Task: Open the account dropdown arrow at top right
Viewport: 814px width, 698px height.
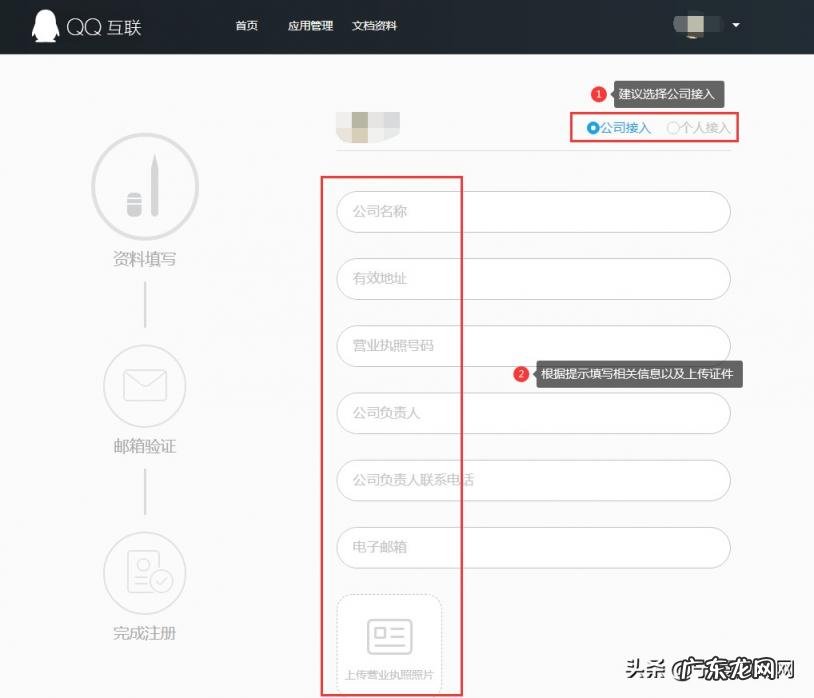Action: (x=736, y=25)
